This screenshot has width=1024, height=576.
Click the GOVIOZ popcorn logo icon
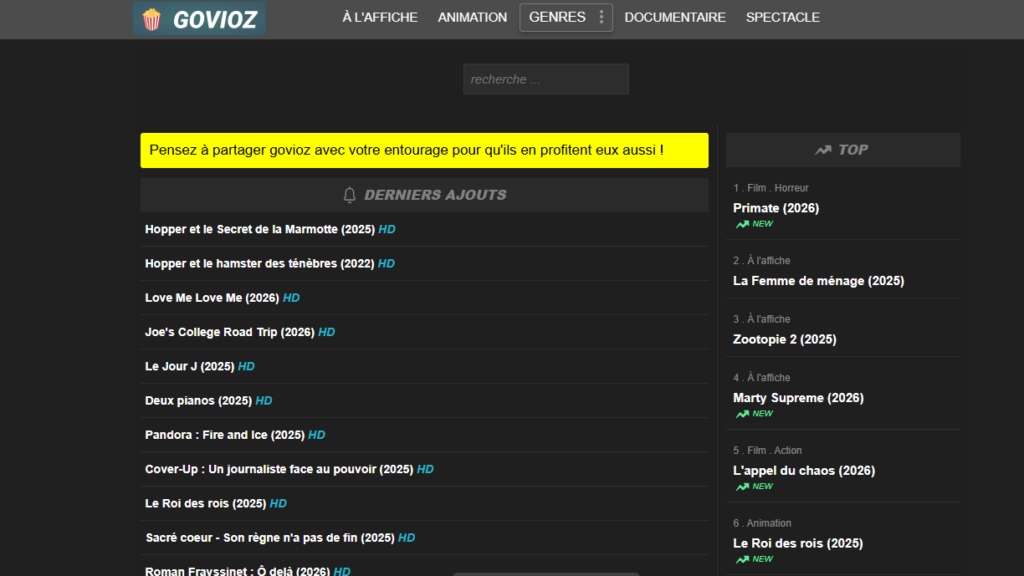pyautogui.click(x=152, y=18)
